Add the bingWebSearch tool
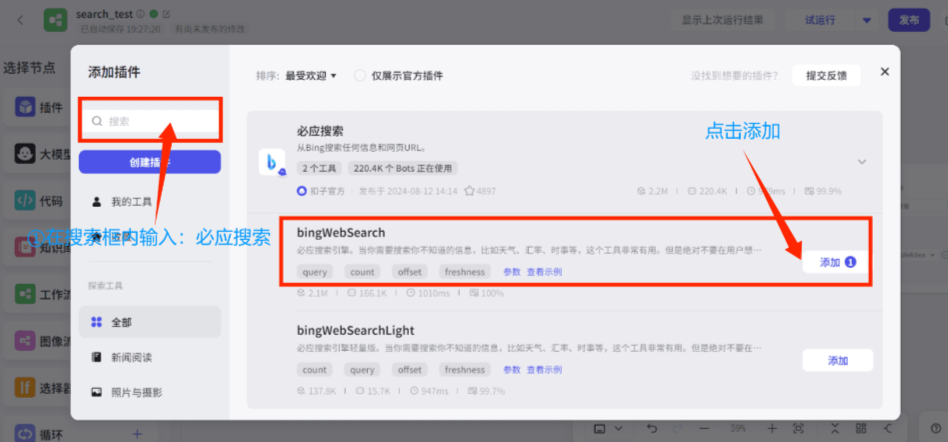 point(837,262)
